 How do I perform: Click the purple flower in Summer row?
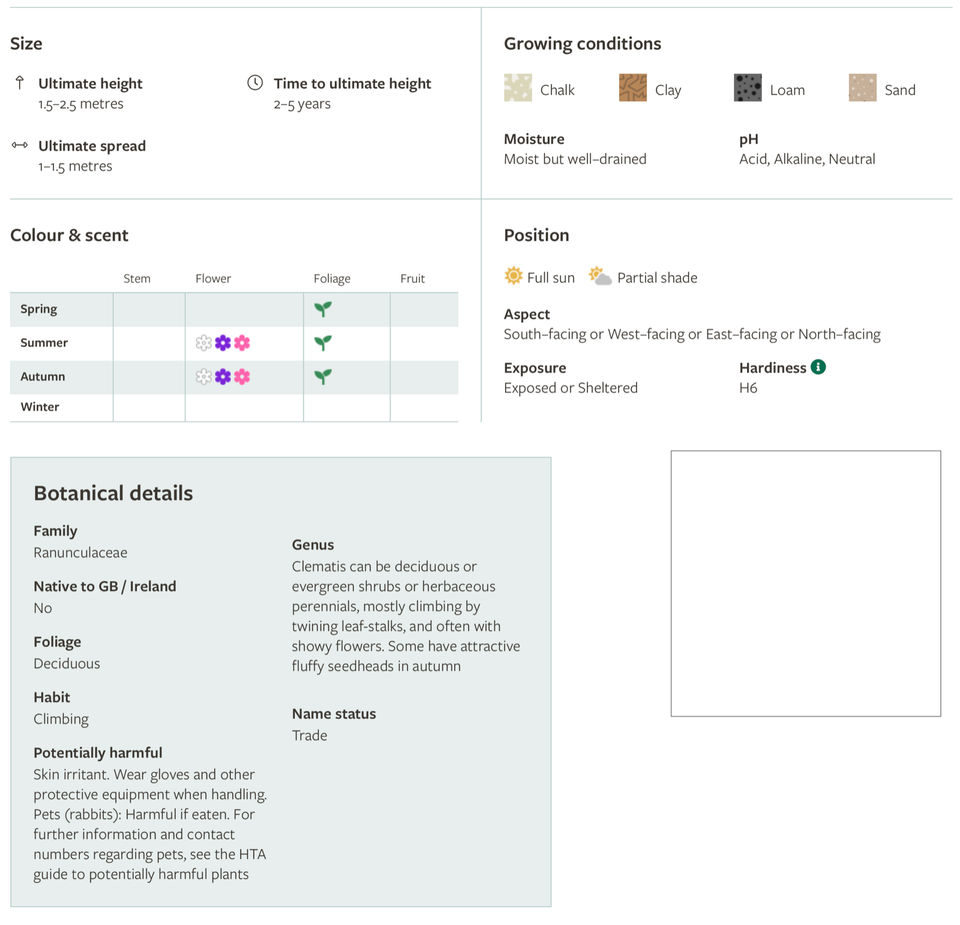coord(223,343)
